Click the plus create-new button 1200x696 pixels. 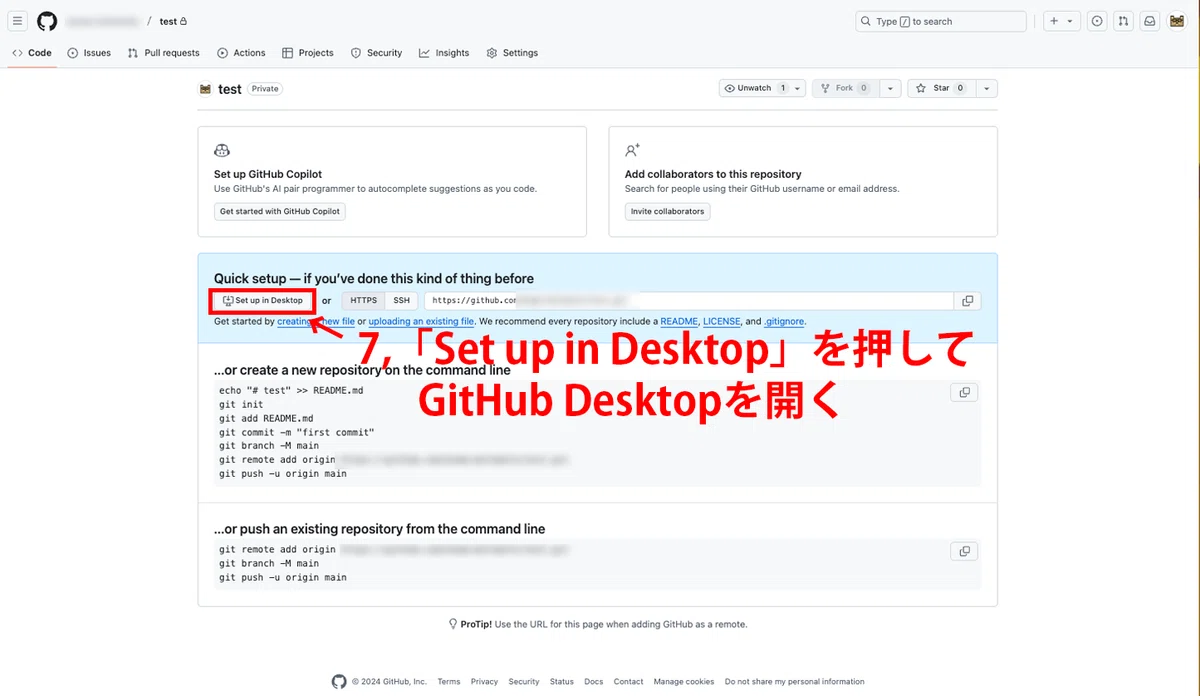(1055, 21)
